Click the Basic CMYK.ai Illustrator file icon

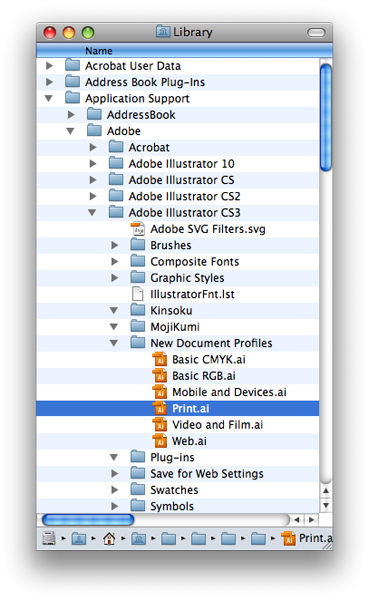click(160, 359)
